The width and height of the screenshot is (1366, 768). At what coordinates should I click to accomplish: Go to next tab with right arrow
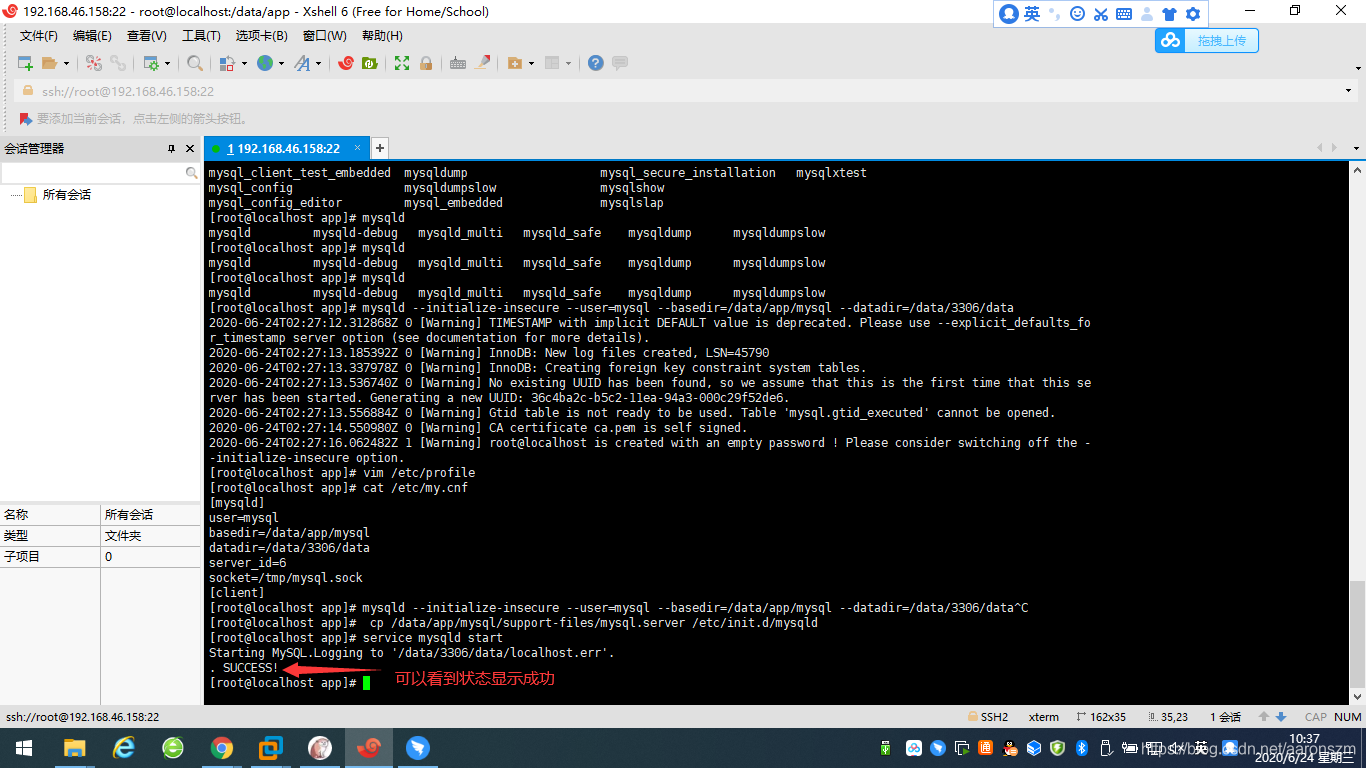(1334, 148)
